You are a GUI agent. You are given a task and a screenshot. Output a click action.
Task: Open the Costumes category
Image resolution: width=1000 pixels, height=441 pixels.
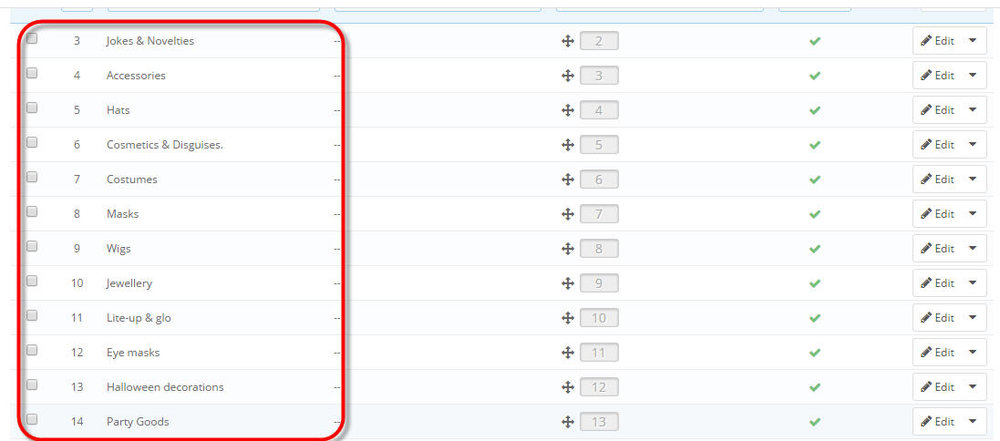point(132,179)
